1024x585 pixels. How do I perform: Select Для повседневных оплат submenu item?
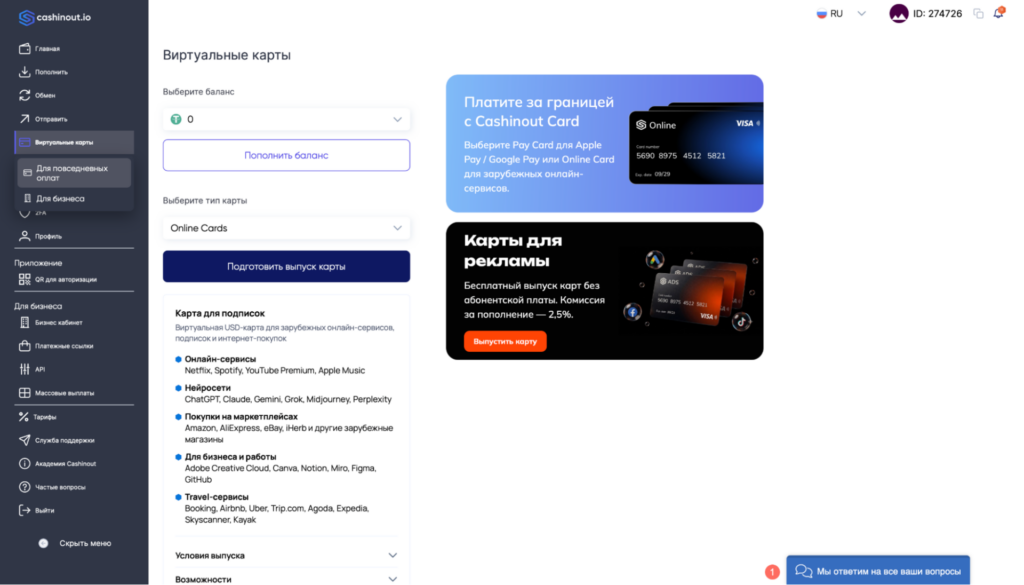(74, 173)
